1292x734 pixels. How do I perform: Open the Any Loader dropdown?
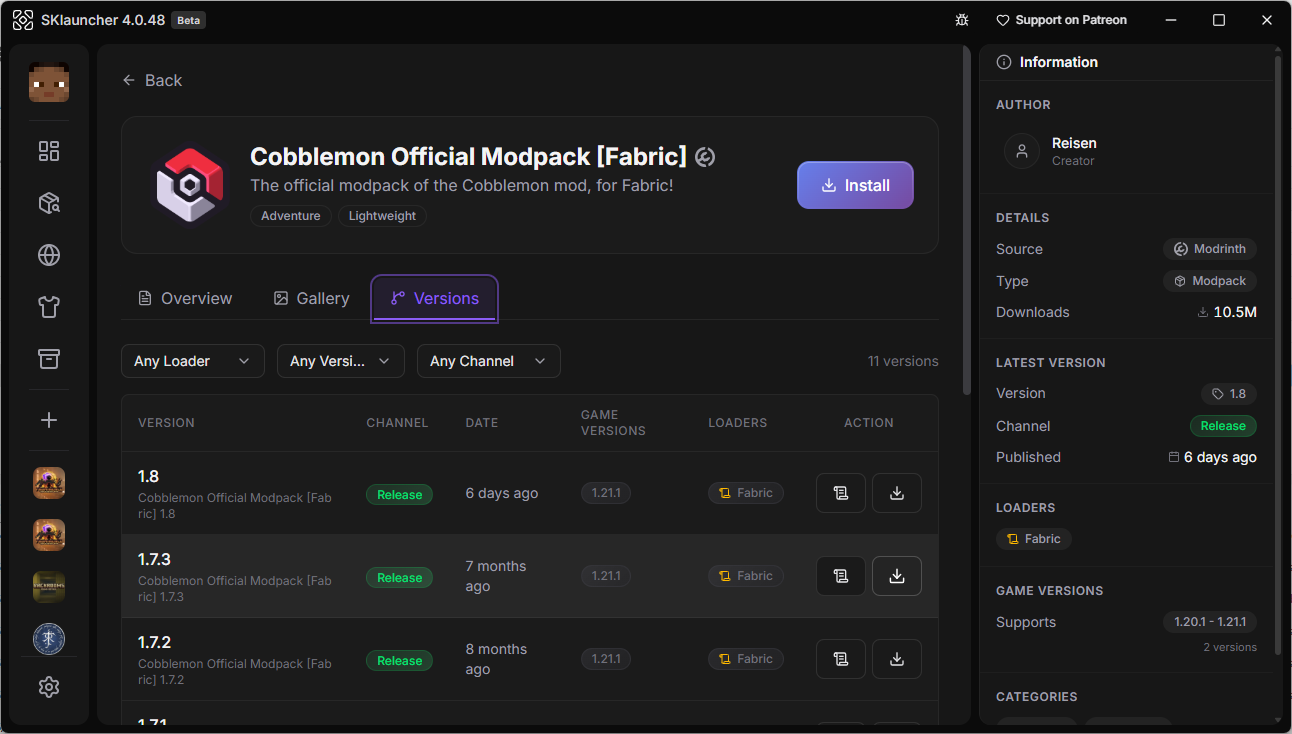pos(193,361)
